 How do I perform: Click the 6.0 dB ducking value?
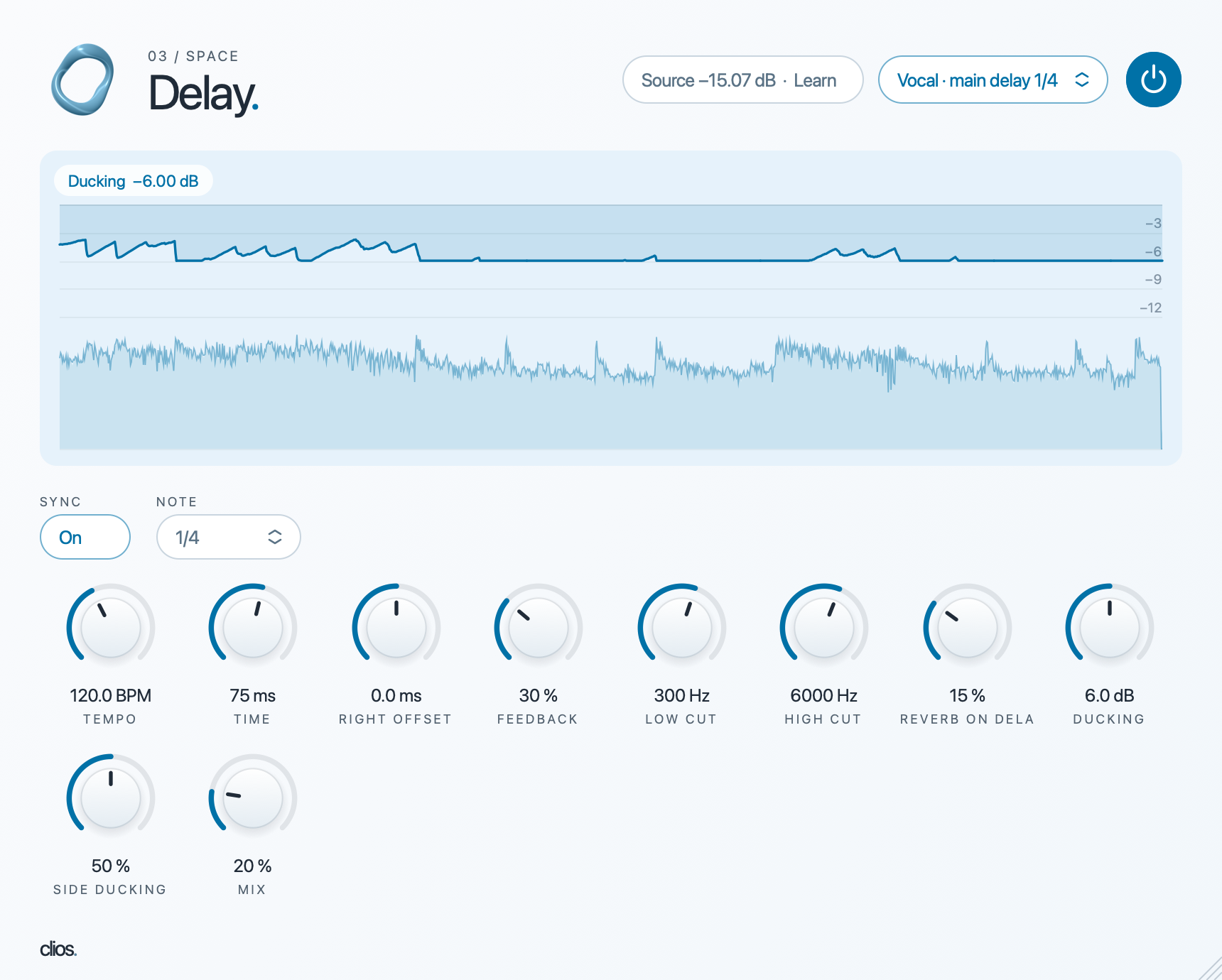click(x=1110, y=695)
